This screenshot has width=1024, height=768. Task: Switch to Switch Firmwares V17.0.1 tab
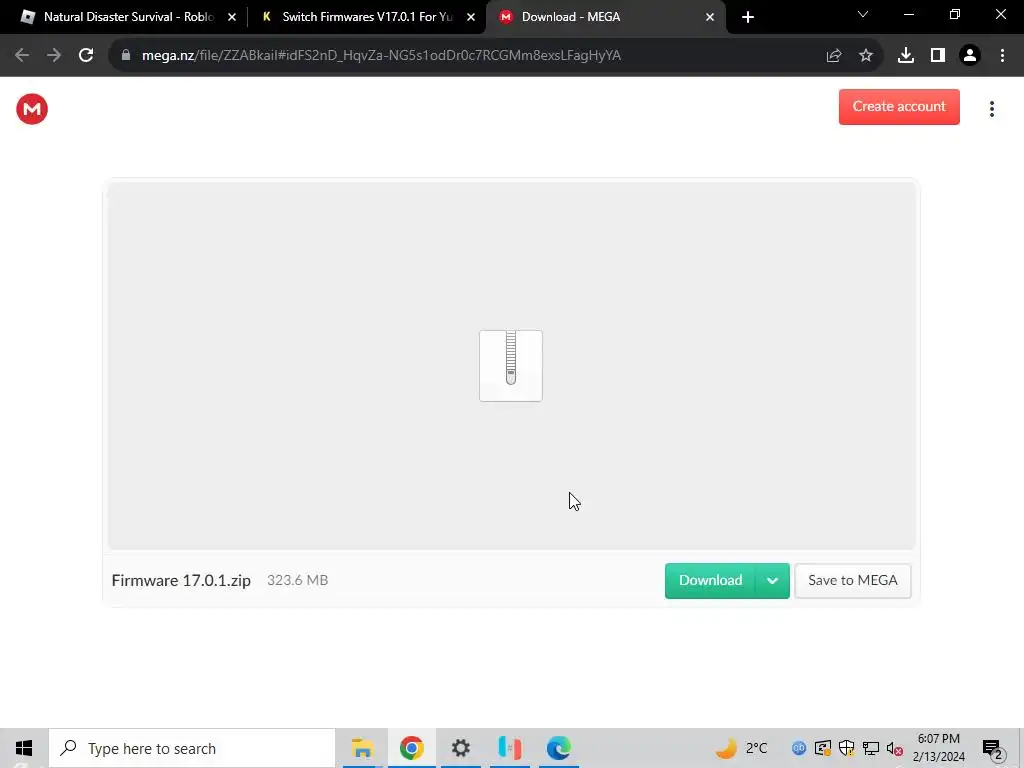tap(367, 17)
